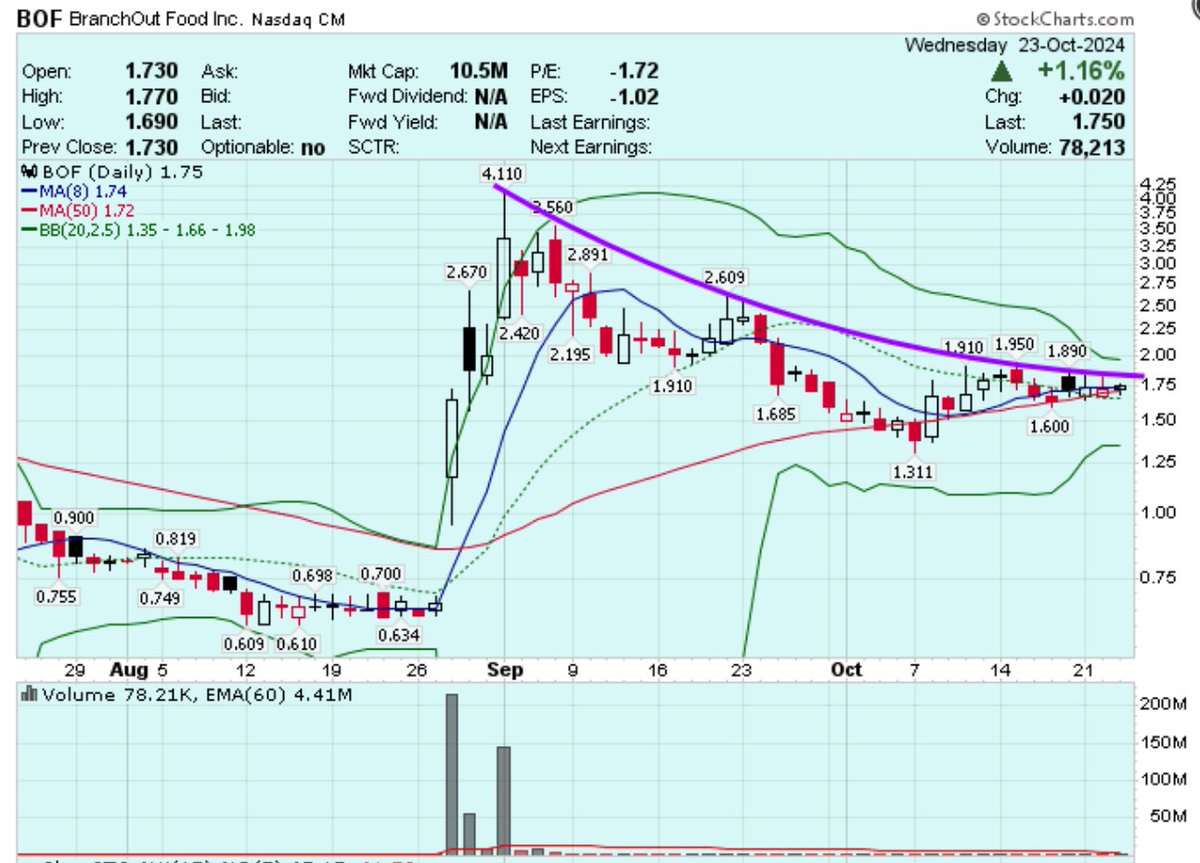Click the 0.609 price label
Screen dimensions: 1200x863
pyautogui.click(x=245, y=643)
